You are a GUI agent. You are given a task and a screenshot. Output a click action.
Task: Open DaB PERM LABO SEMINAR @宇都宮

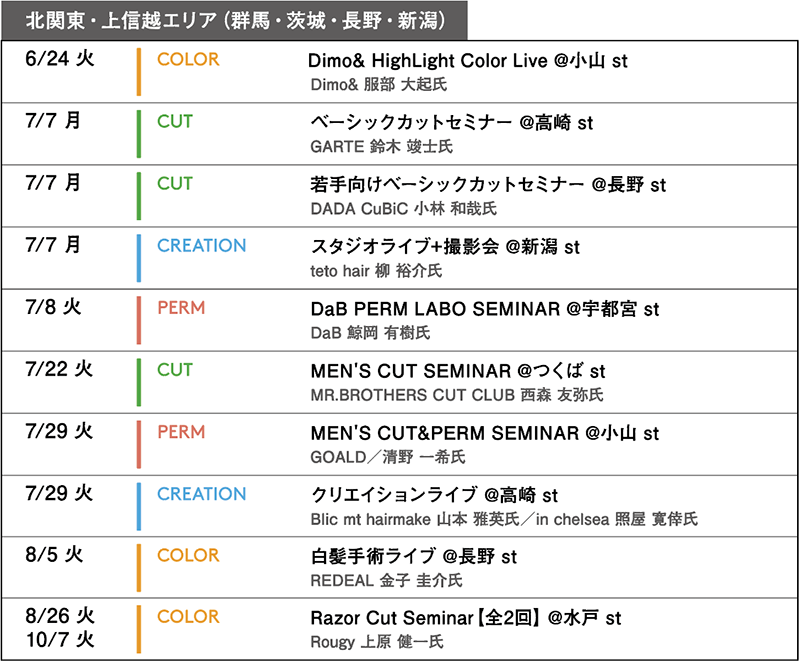(485, 309)
